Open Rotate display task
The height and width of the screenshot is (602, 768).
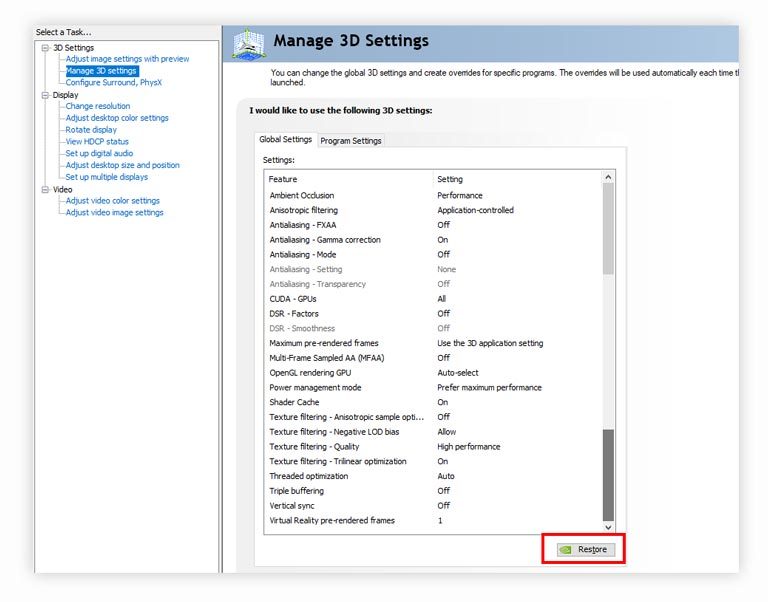(91, 130)
